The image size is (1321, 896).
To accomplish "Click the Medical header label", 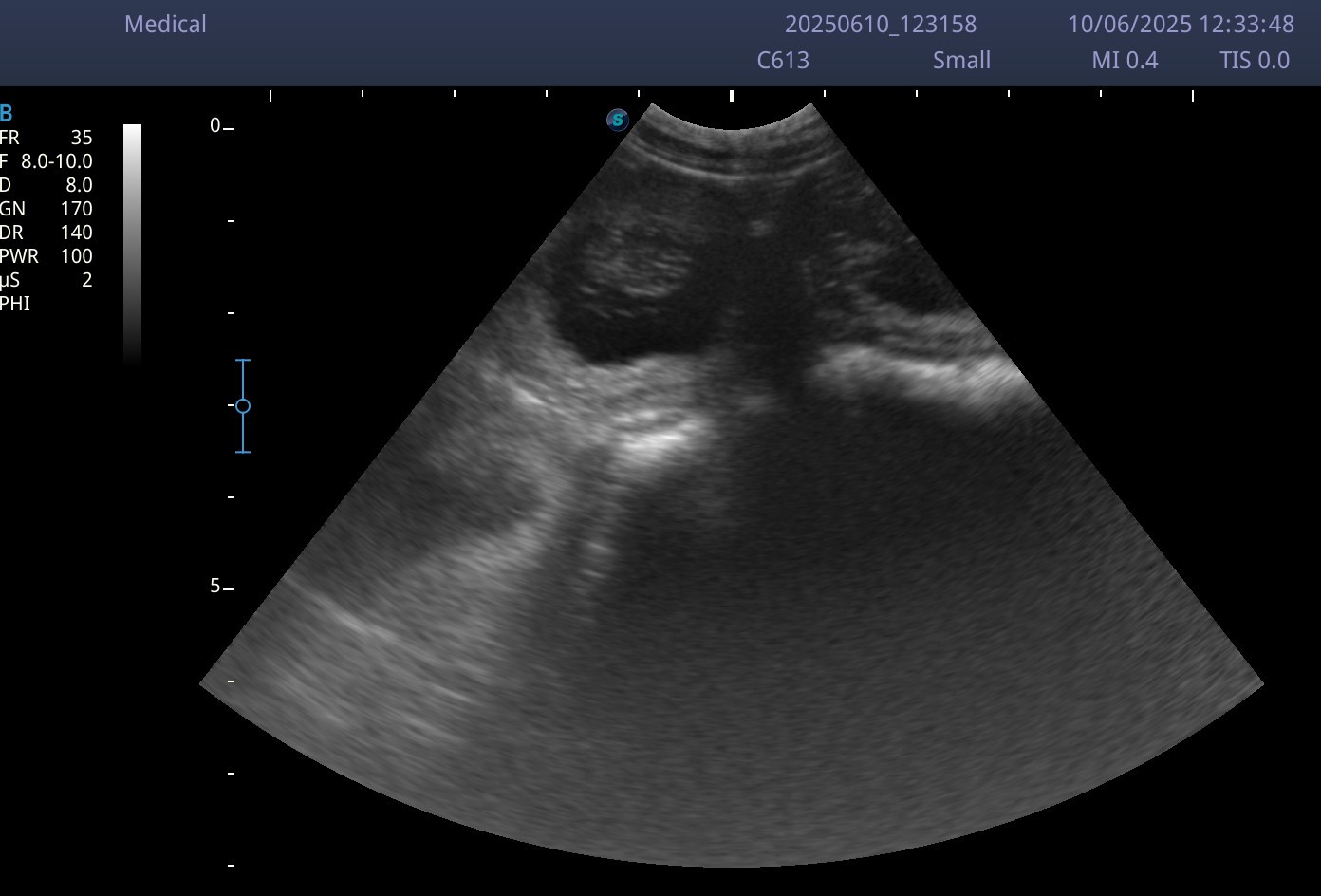I will pos(165,25).
